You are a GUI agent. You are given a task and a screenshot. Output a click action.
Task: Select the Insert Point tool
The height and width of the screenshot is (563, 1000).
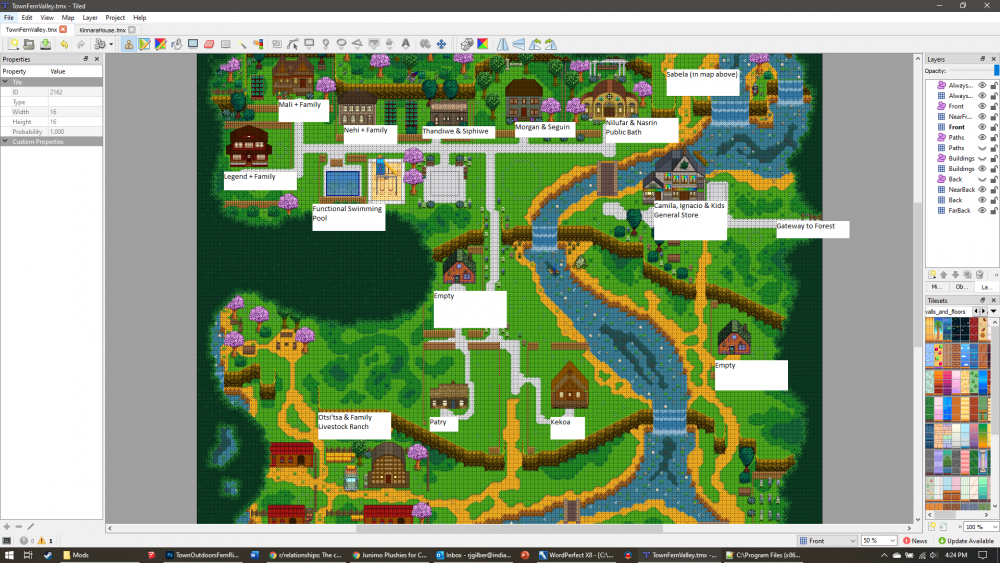(x=325, y=44)
